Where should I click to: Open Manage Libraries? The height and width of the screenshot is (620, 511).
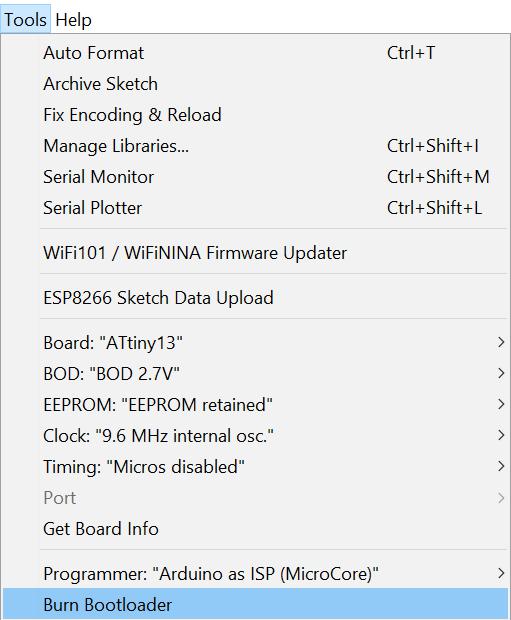pos(256,146)
